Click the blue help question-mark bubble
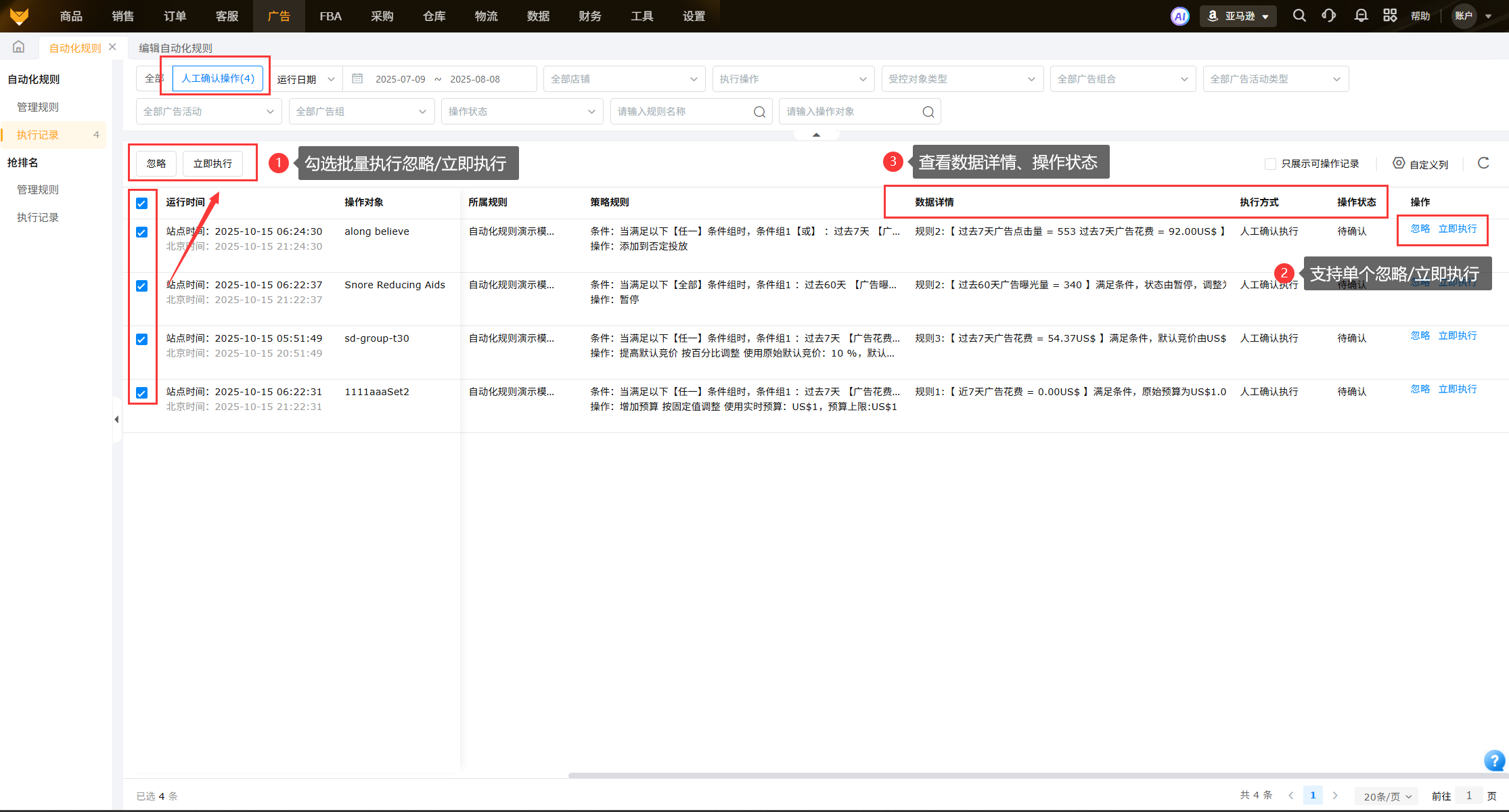 (1493, 761)
